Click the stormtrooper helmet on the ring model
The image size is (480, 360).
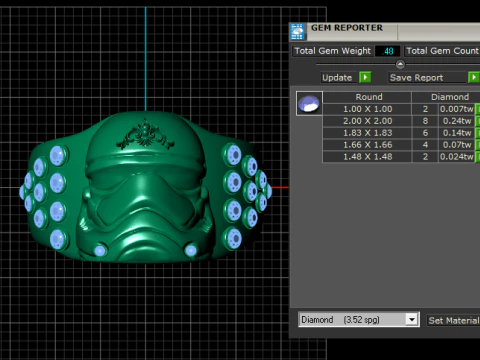point(146,187)
